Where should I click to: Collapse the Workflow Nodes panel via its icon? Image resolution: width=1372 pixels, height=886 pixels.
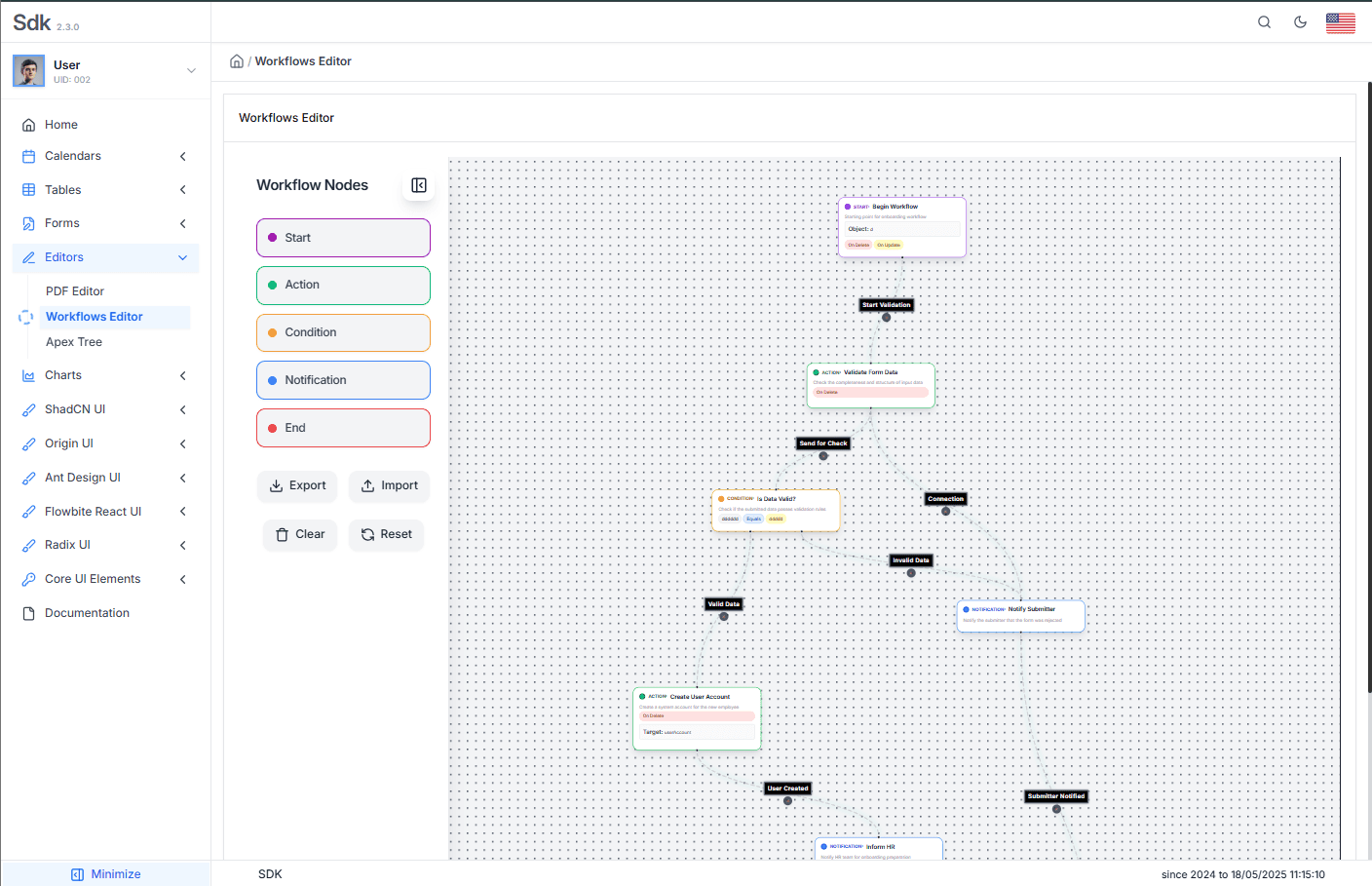[x=418, y=185]
